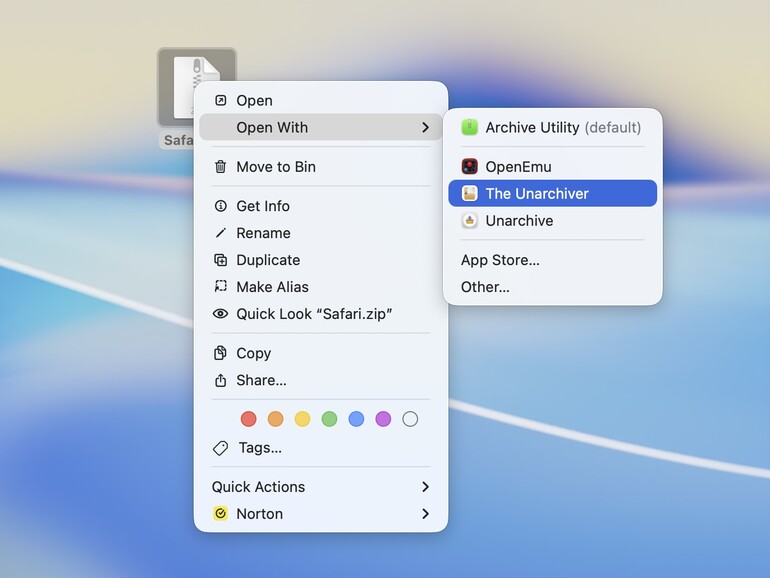Click the Open arrow icon
This screenshot has width=770, height=578.
(x=220, y=100)
